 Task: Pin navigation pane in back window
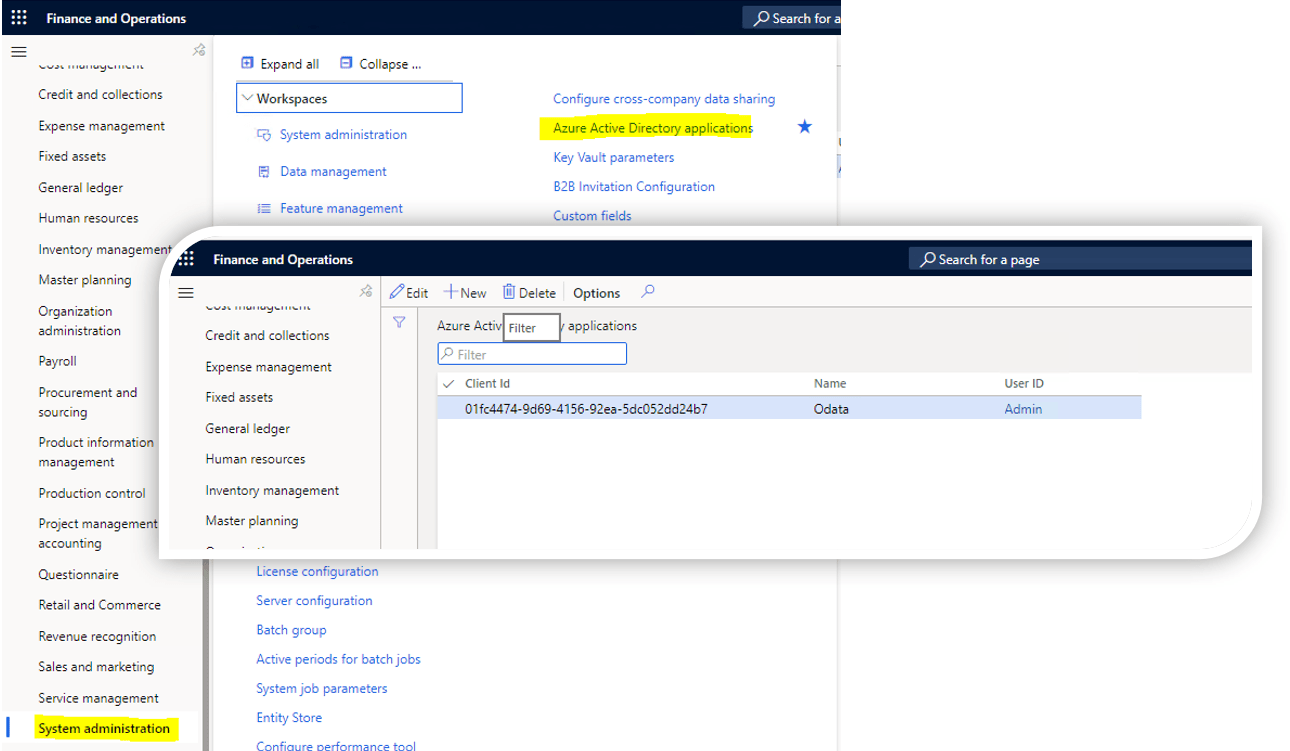click(x=198, y=50)
